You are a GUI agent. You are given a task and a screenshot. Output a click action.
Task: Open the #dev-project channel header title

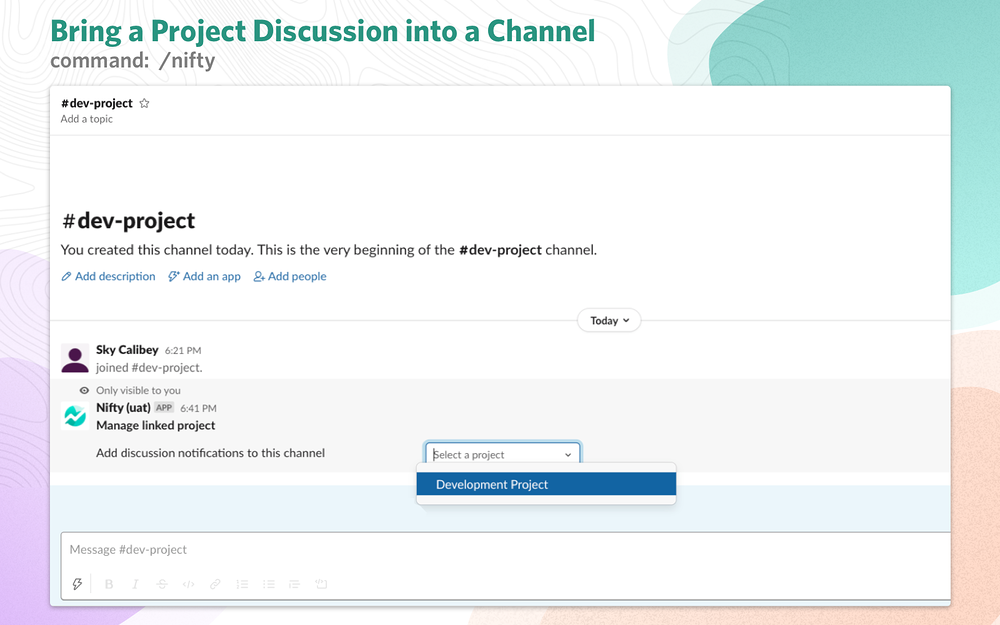tap(97, 103)
